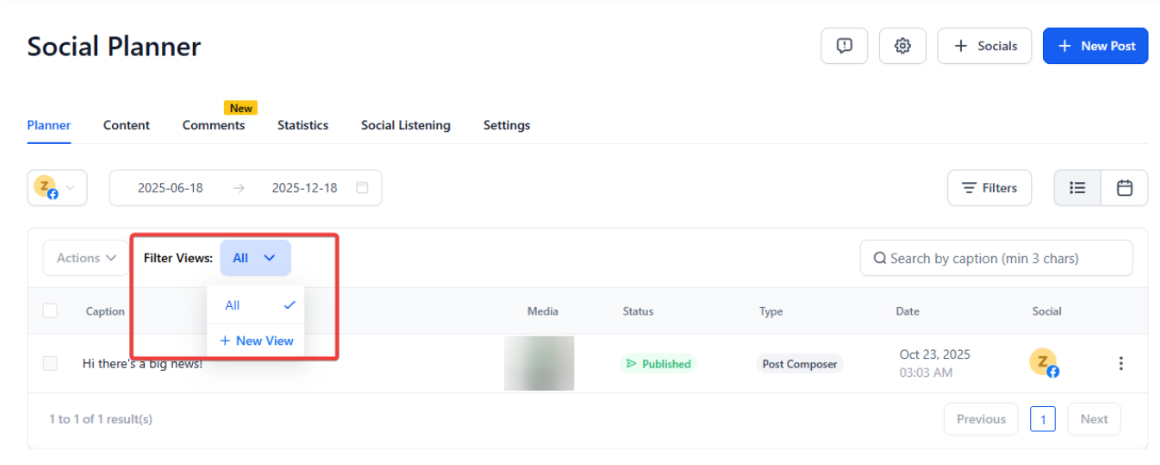The image size is (1160, 465).
Task: Click the Facebook account avatar in Social column
Action: (1044, 364)
